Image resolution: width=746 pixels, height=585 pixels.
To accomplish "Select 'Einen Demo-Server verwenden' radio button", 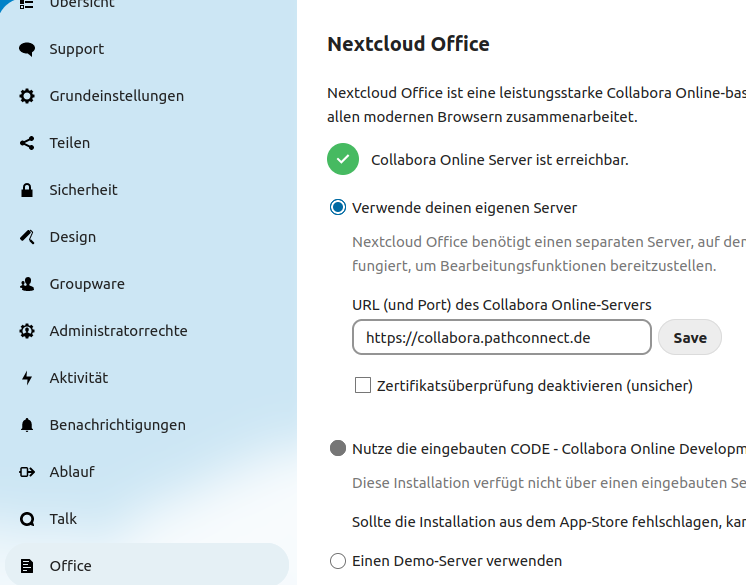I will point(338,561).
